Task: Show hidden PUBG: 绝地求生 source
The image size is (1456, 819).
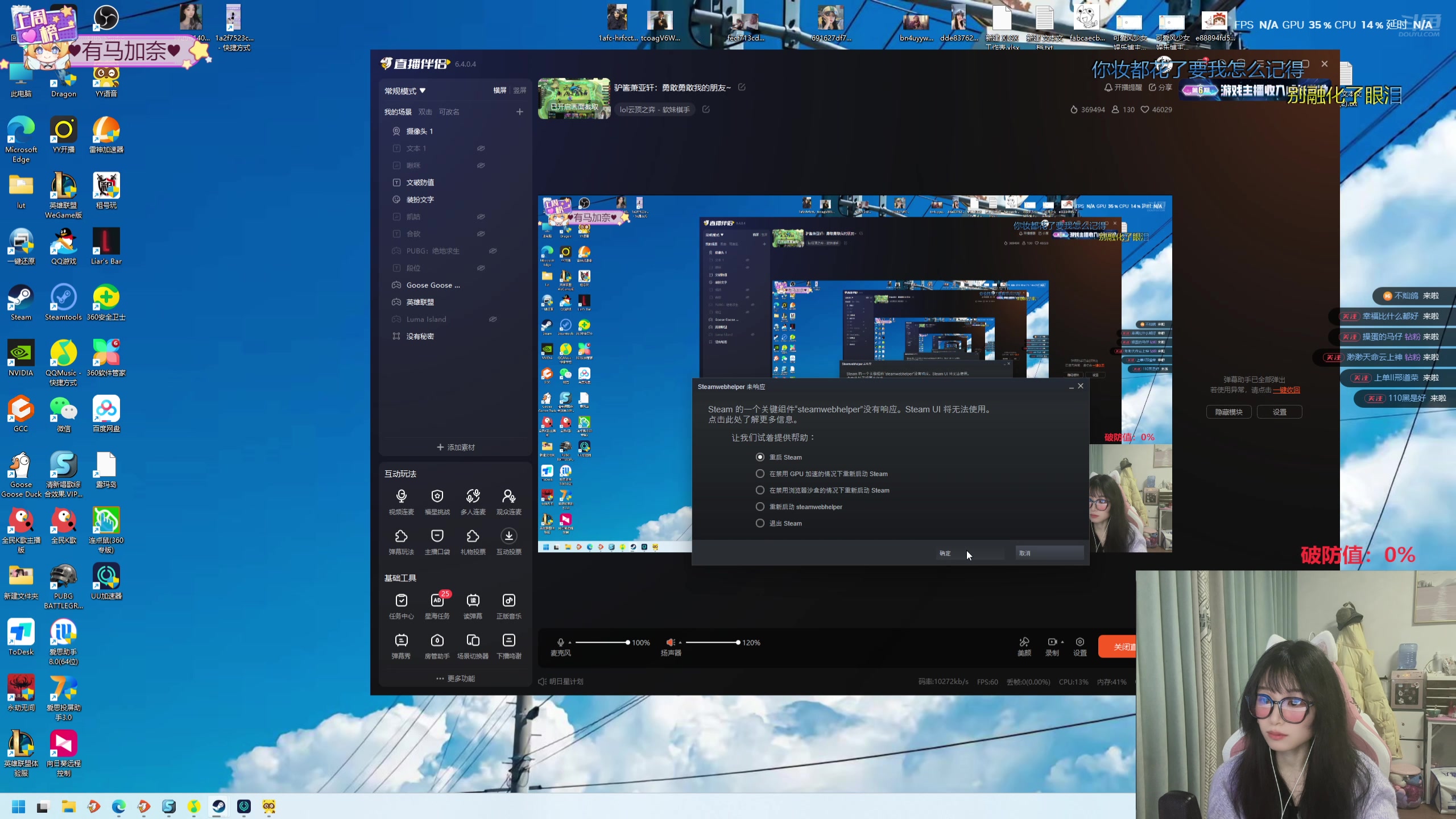Action: click(x=493, y=251)
